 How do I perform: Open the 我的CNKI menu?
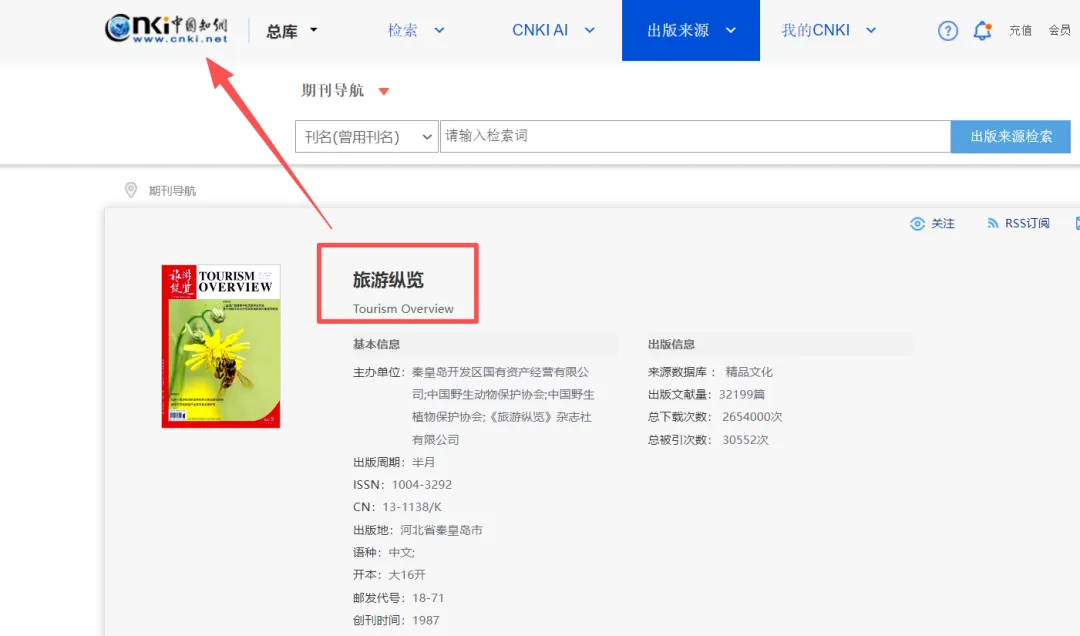click(816, 30)
